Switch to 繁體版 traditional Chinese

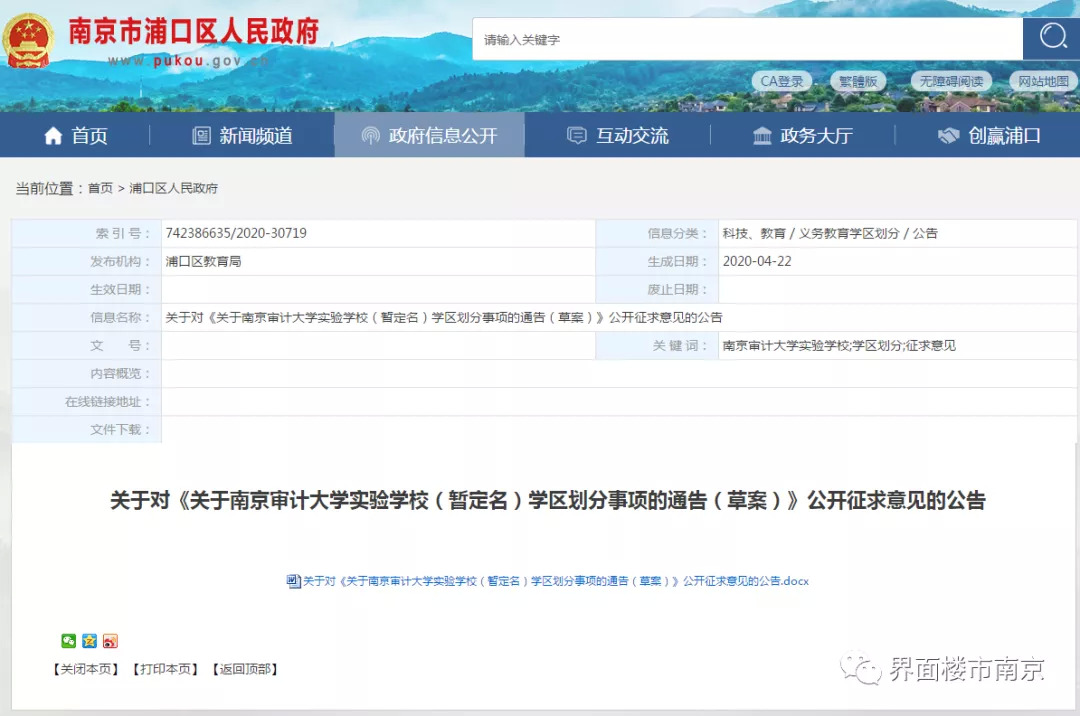pos(857,81)
